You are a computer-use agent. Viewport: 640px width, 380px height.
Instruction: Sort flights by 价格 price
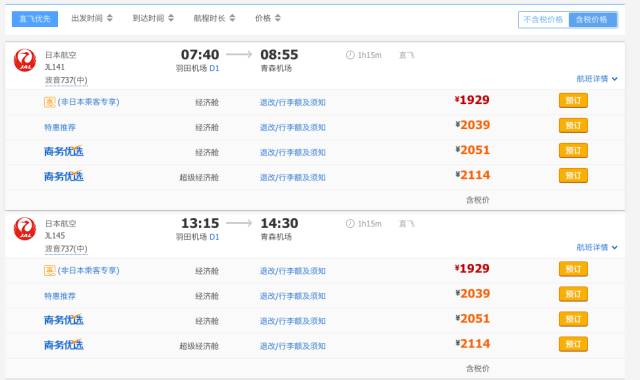[x=268, y=18]
